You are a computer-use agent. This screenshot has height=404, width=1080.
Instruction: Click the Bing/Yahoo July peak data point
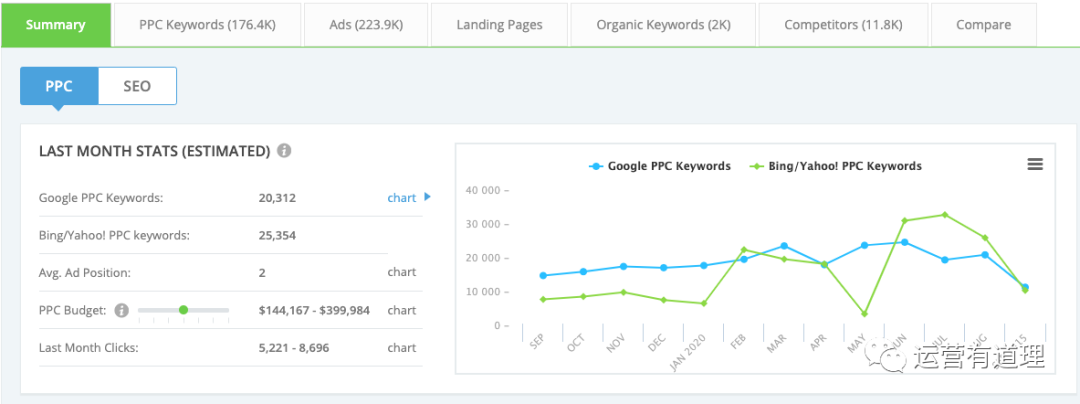pos(945,215)
